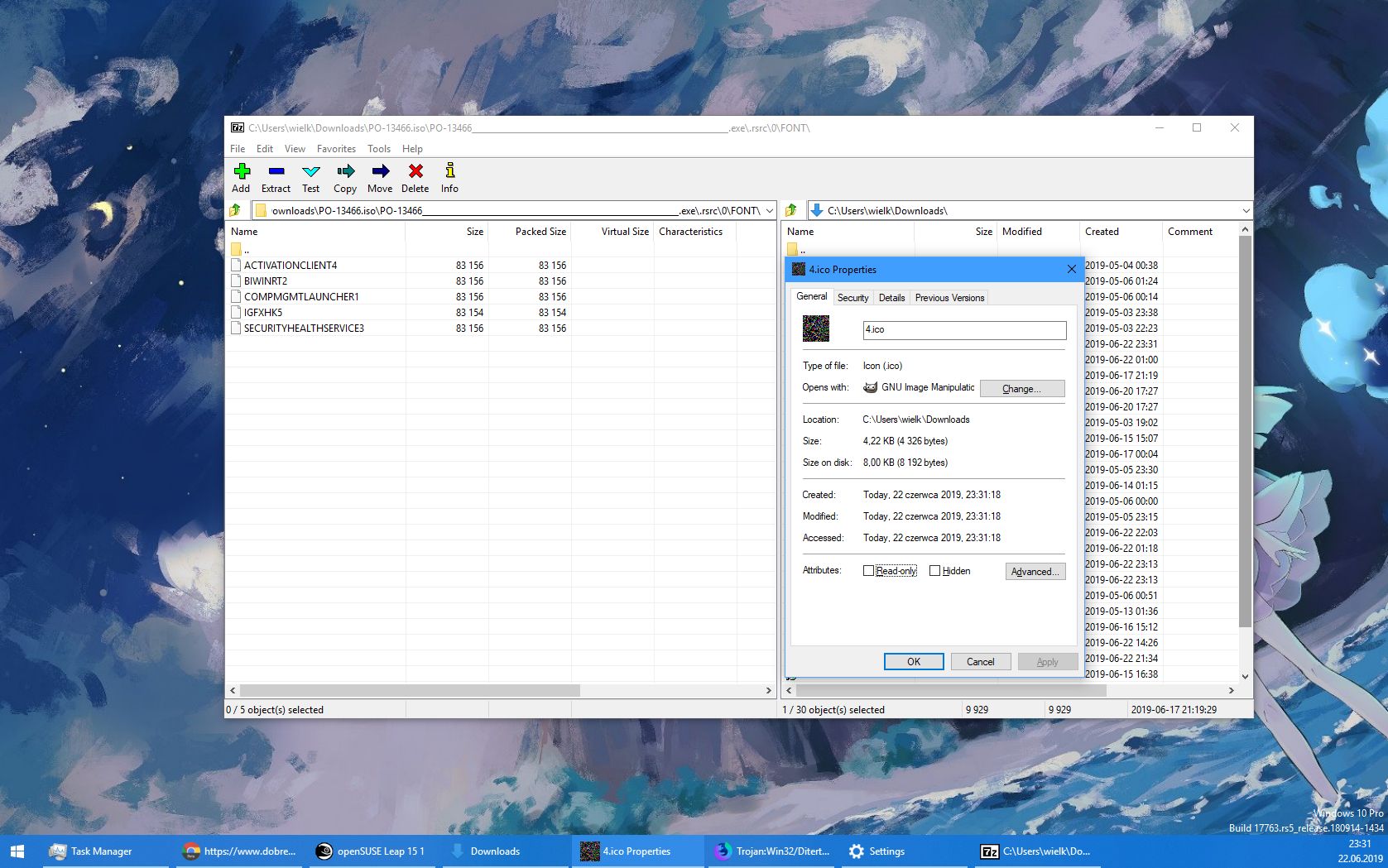Viewport: 1388px width, 868px height.
Task: Open Task Manager from the taskbar
Action: [91, 851]
